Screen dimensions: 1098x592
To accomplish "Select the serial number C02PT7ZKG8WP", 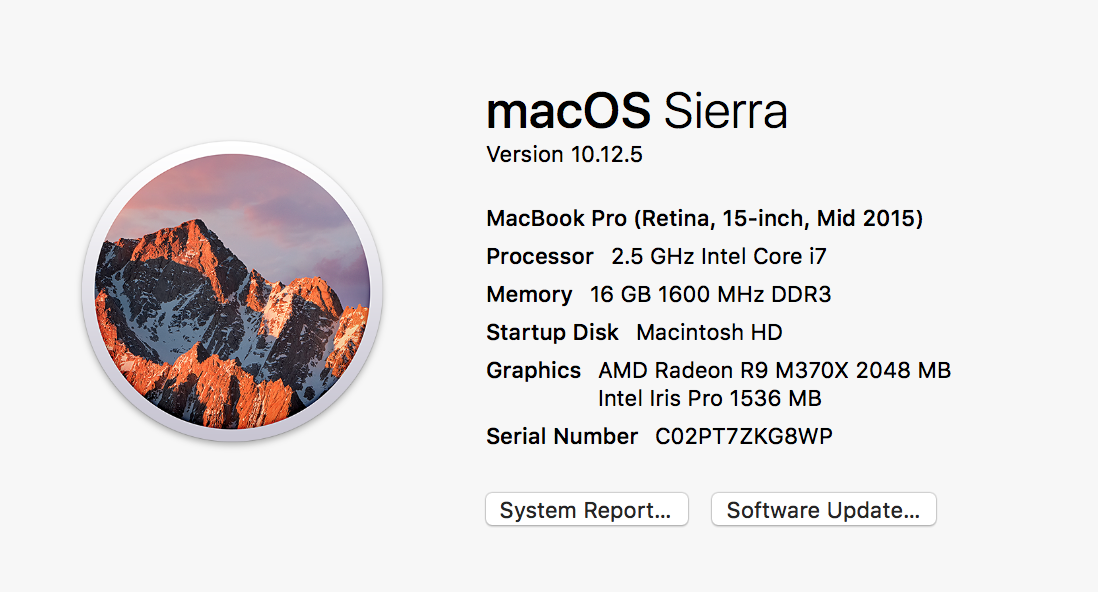I will click(744, 436).
